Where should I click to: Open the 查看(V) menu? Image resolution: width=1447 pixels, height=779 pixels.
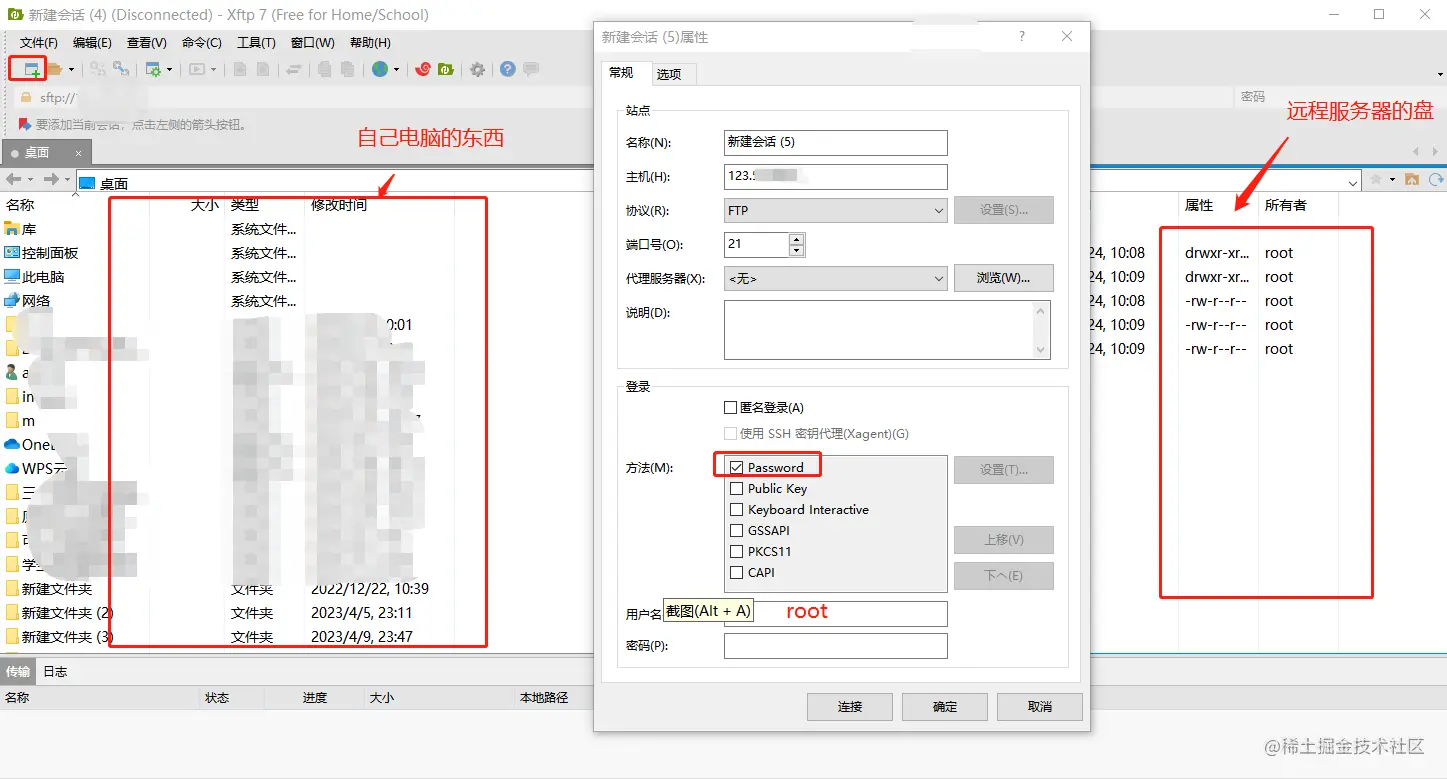point(147,43)
